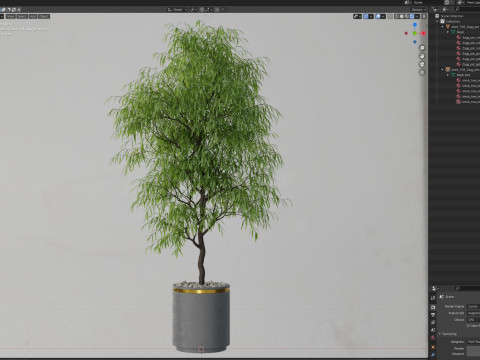Collapse the Sampling panel
This screenshot has height=360, width=480.
click(x=440, y=334)
